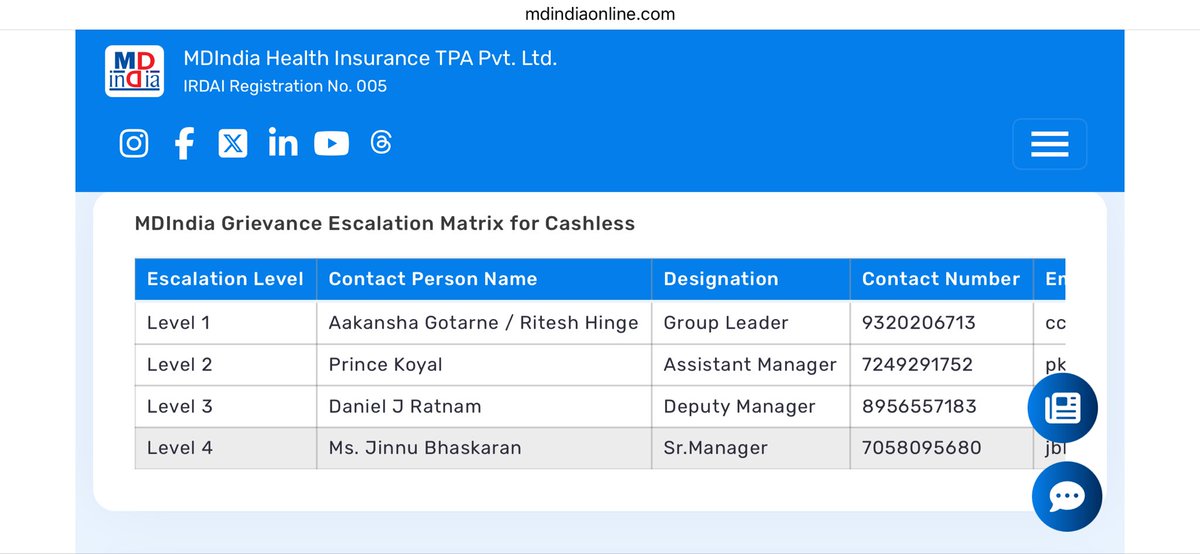Open the YouTube social icon
Viewport: 1200px width, 554px height.
click(x=332, y=144)
